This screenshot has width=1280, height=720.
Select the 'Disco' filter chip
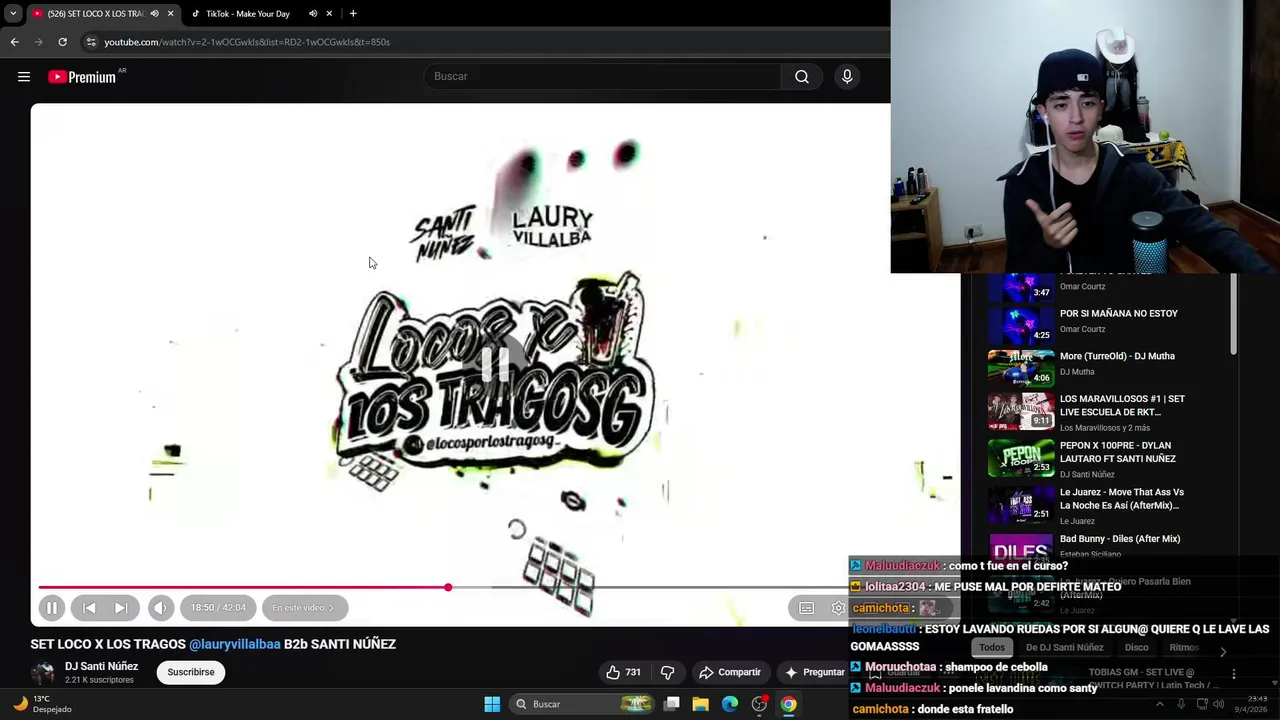[1136, 648]
